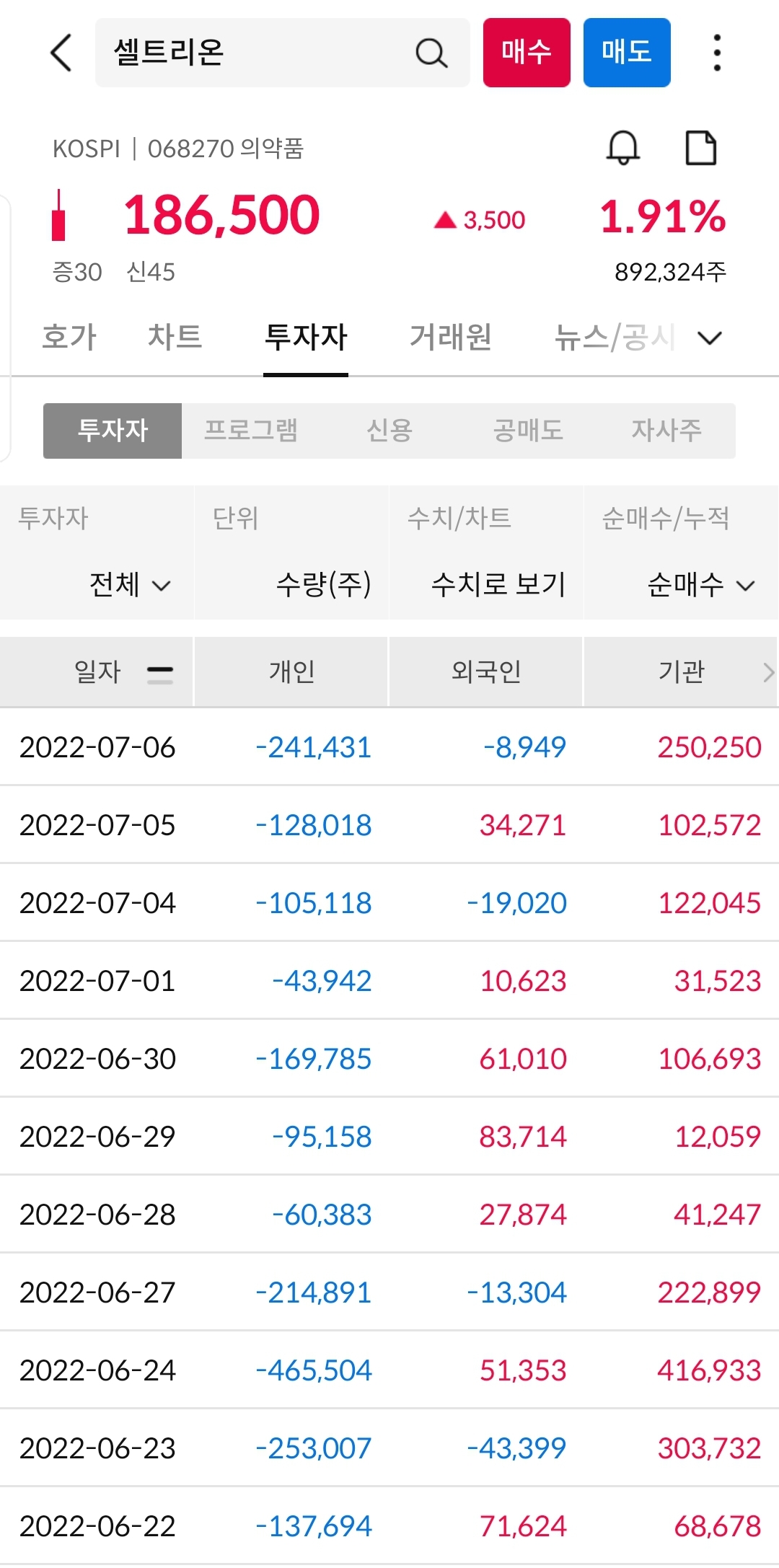
Task: Tap the back arrow icon
Action: 62,53
